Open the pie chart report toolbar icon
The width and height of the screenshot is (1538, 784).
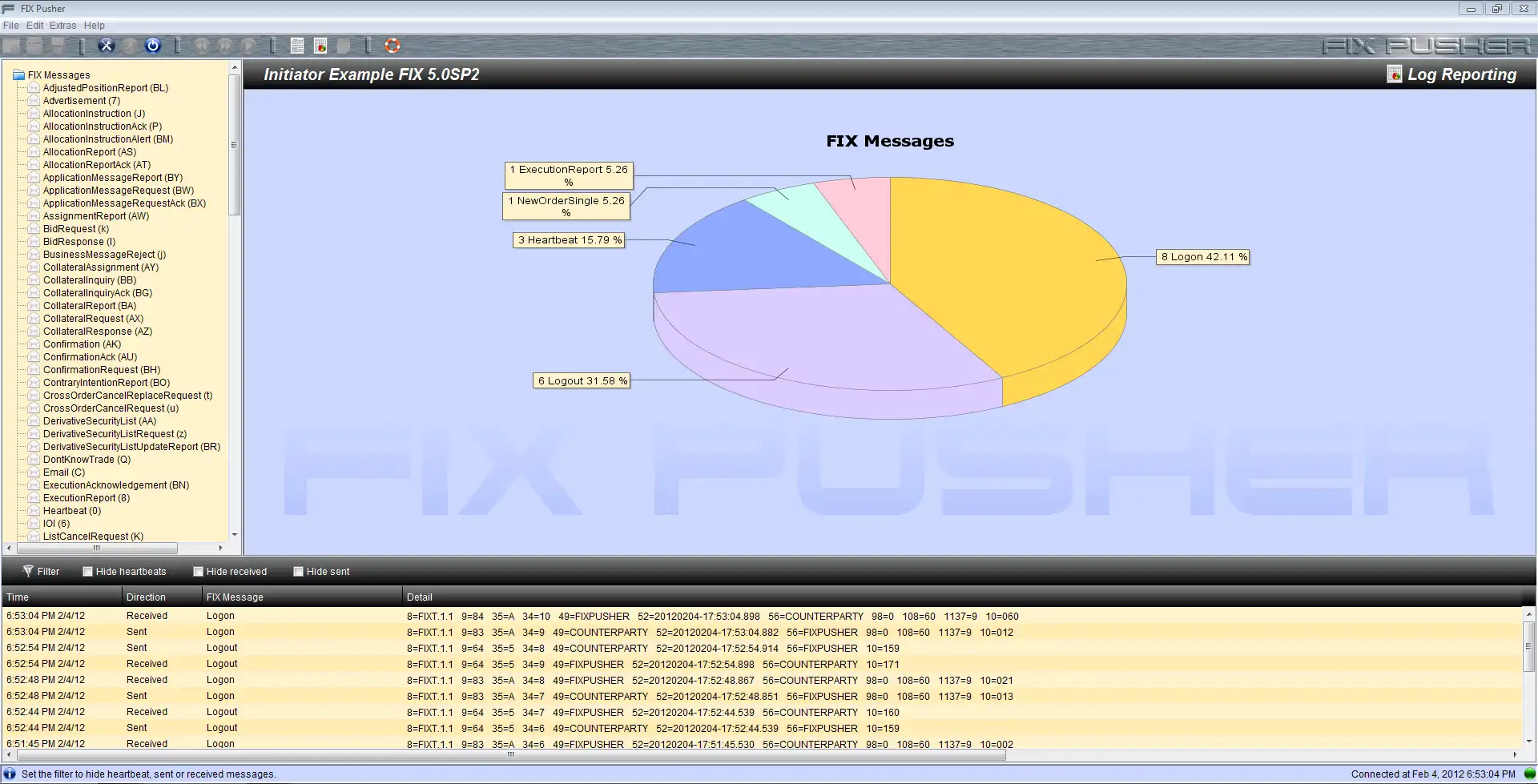click(x=320, y=46)
